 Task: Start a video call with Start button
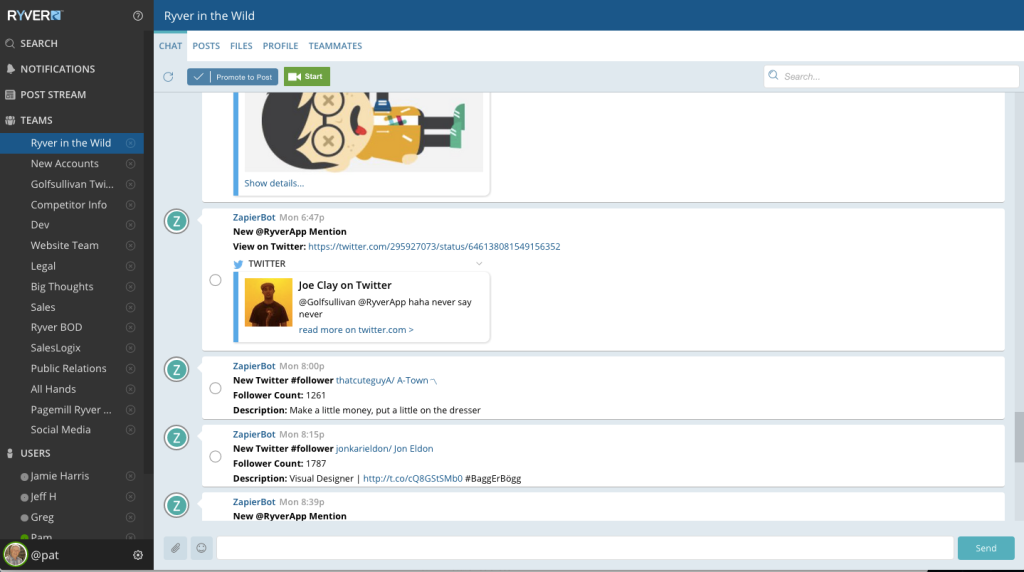coord(306,76)
